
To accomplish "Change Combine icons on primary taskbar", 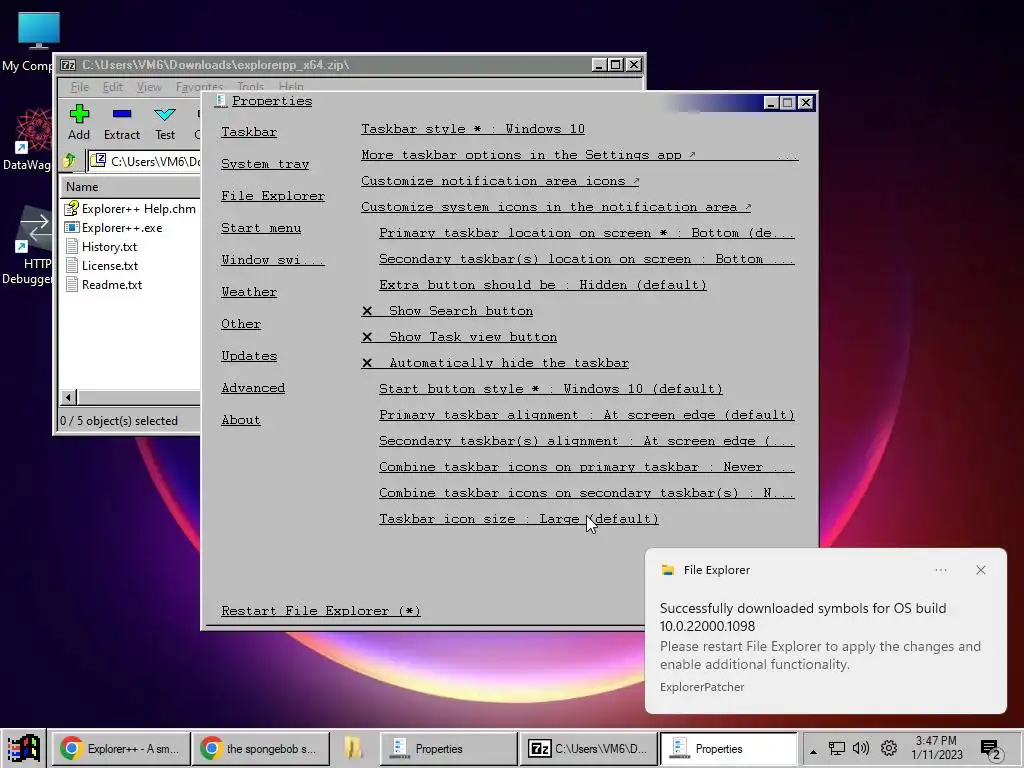I will (x=586, y=468).
